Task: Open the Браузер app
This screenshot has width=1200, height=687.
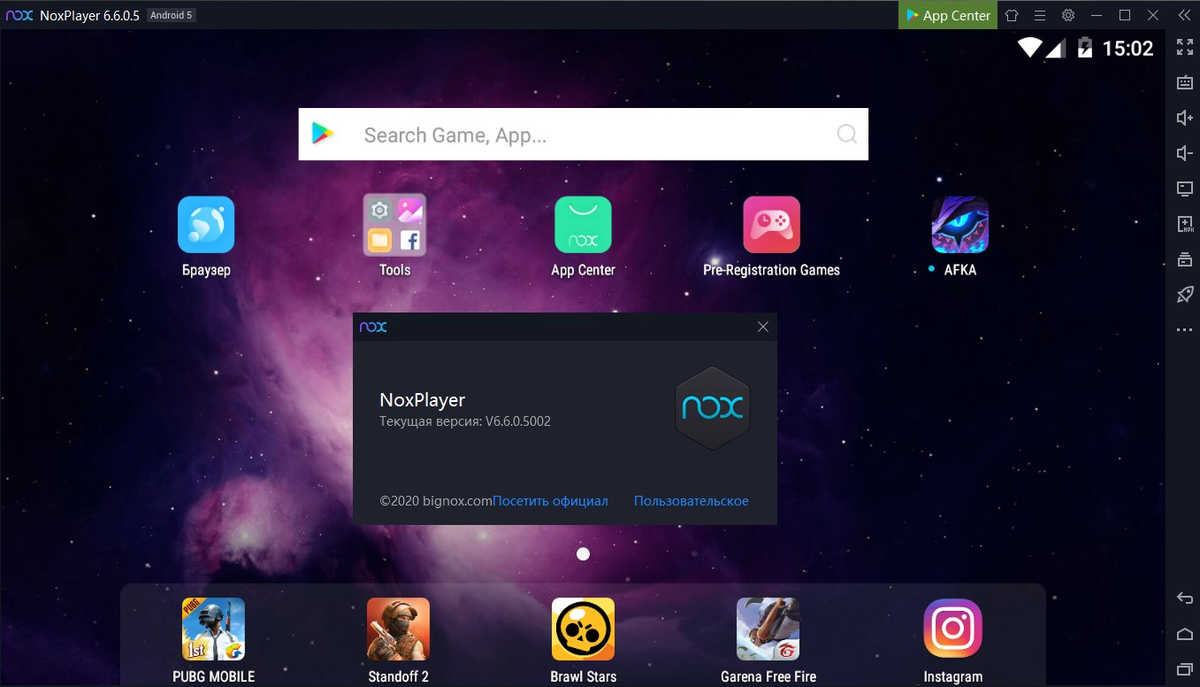Action: pos(206,236)
